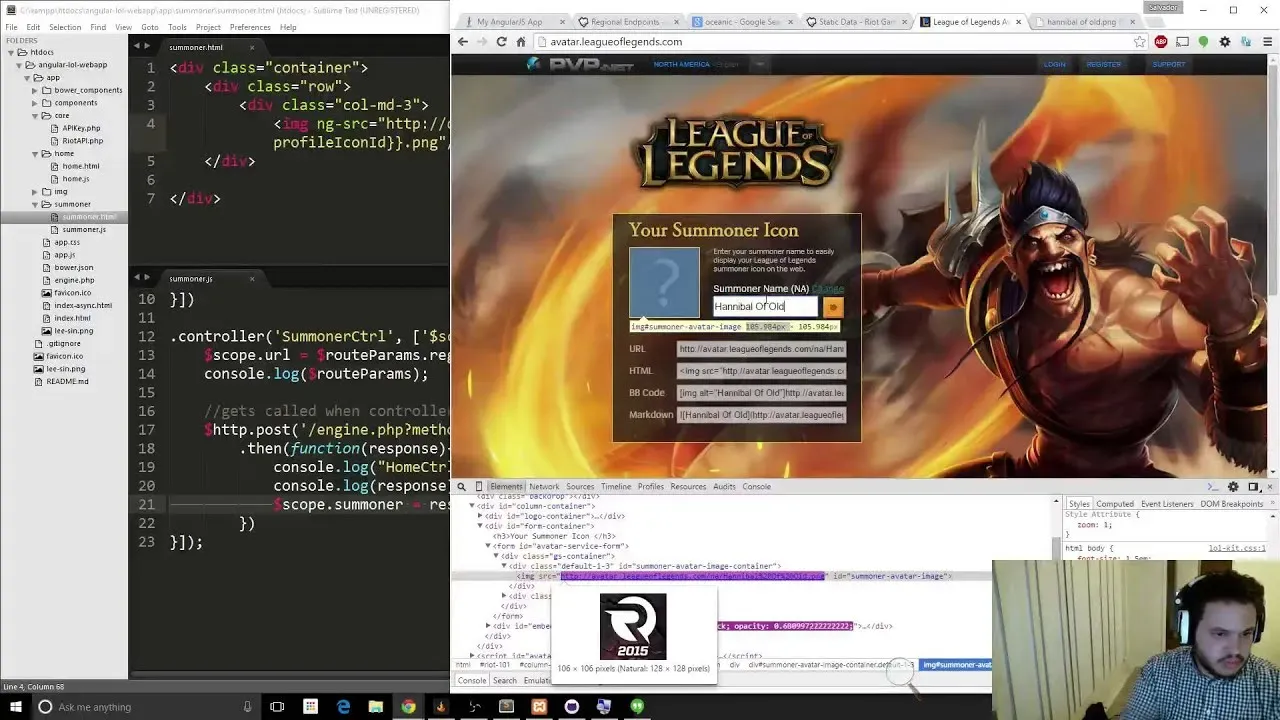Open the Chrome hamburger menu
Viewport: 1280px width, 720px height.
pyautogui.click(x=1267, y=42)
